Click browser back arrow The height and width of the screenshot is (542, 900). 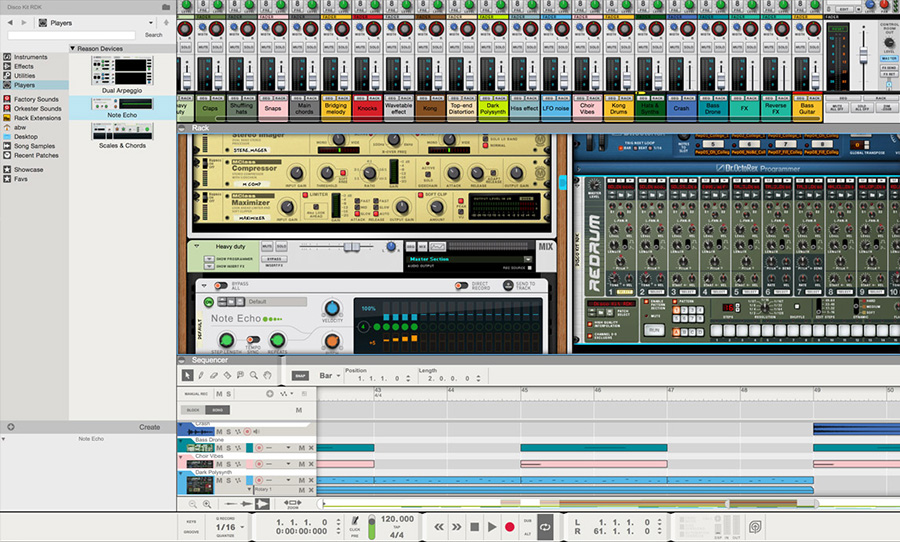pos(10,22)
